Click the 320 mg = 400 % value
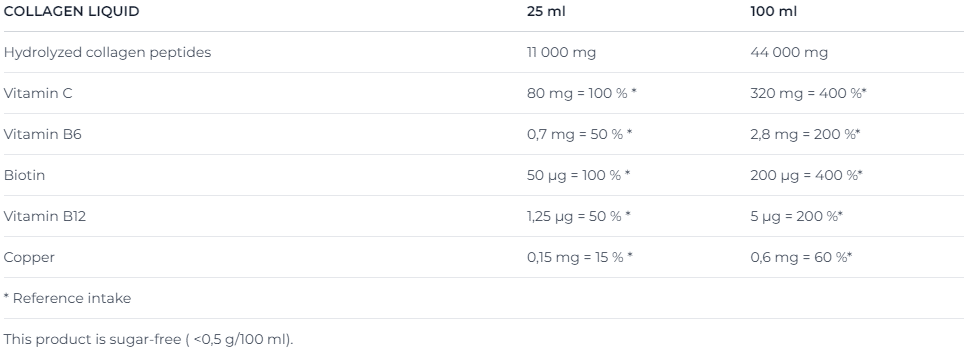This screenshot has width=974, height=363. [x=808, y=93]
